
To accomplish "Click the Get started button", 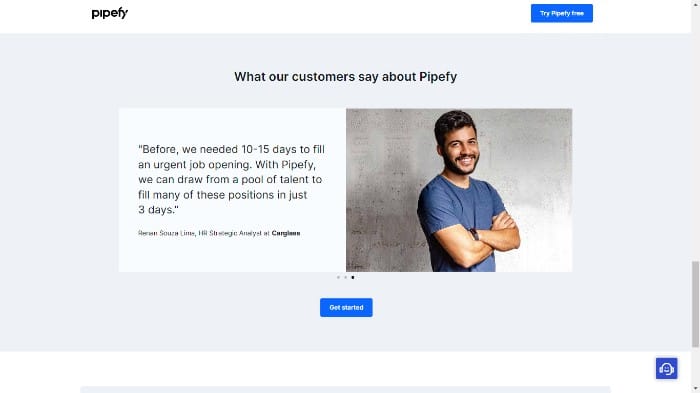I will pyautogui.click(x=346, y=308).
